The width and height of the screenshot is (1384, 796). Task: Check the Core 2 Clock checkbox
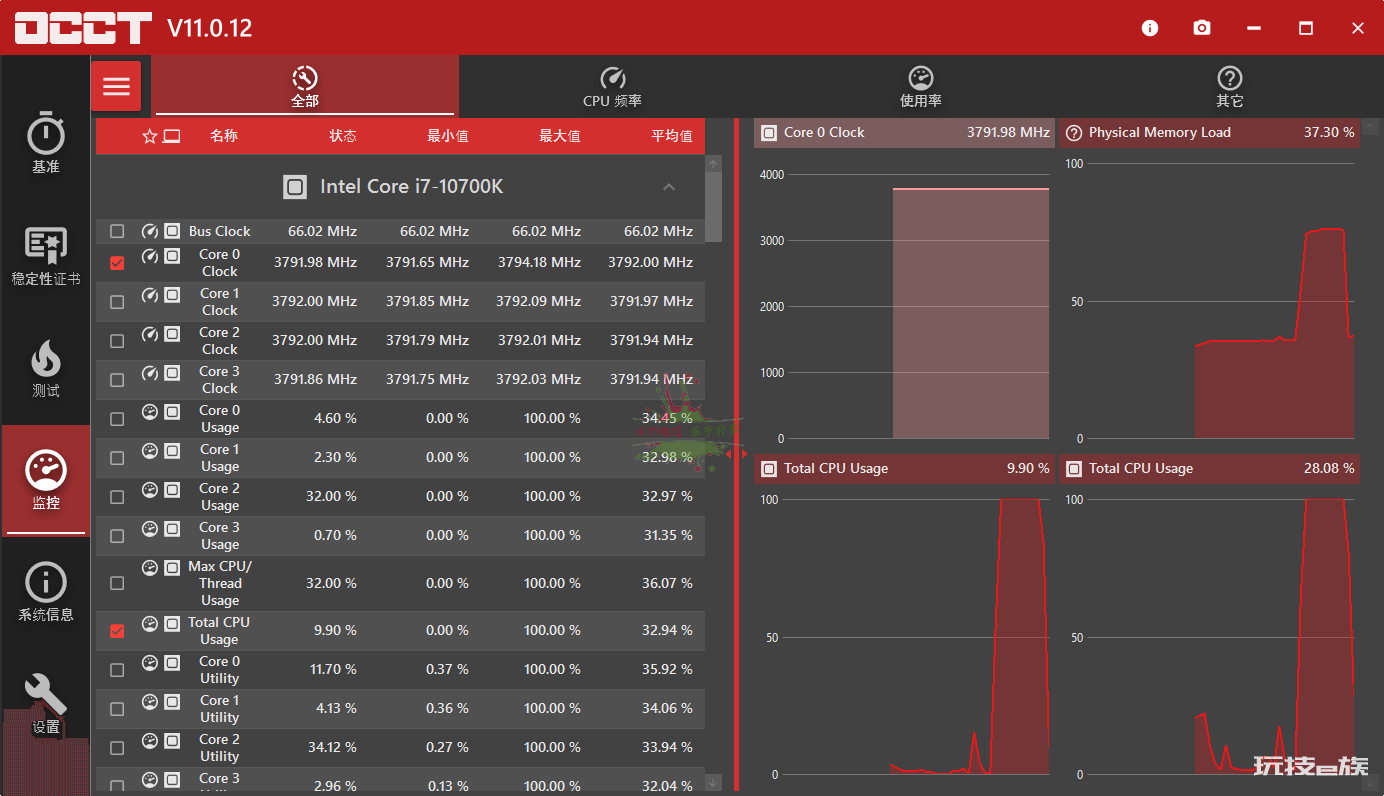(117, 341)
